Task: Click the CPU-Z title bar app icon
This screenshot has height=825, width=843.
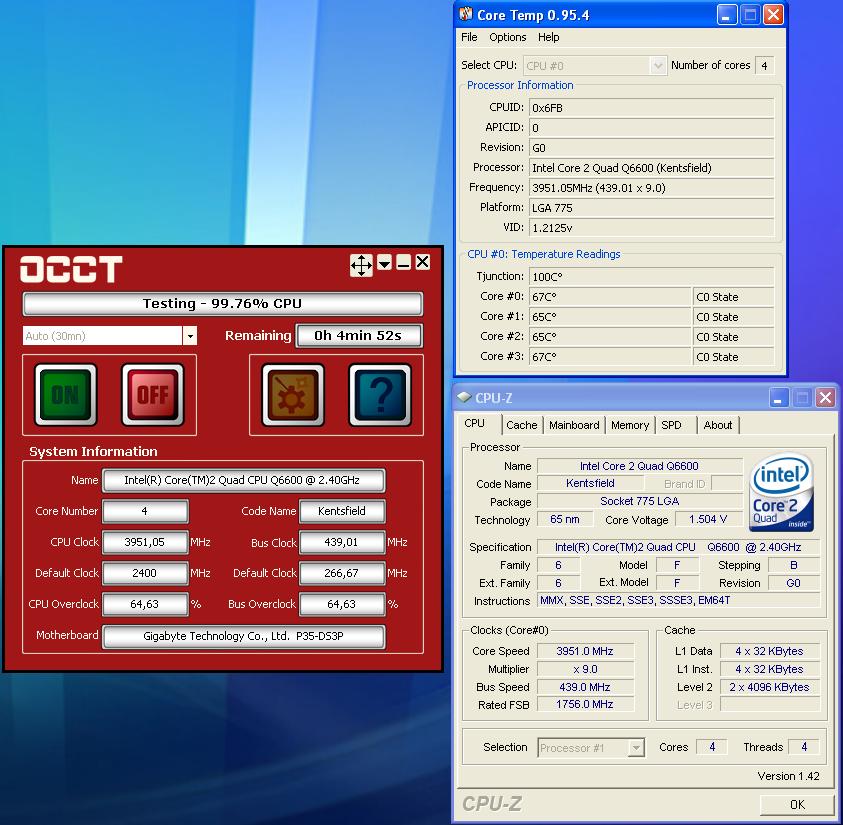Action: (463, 397)
